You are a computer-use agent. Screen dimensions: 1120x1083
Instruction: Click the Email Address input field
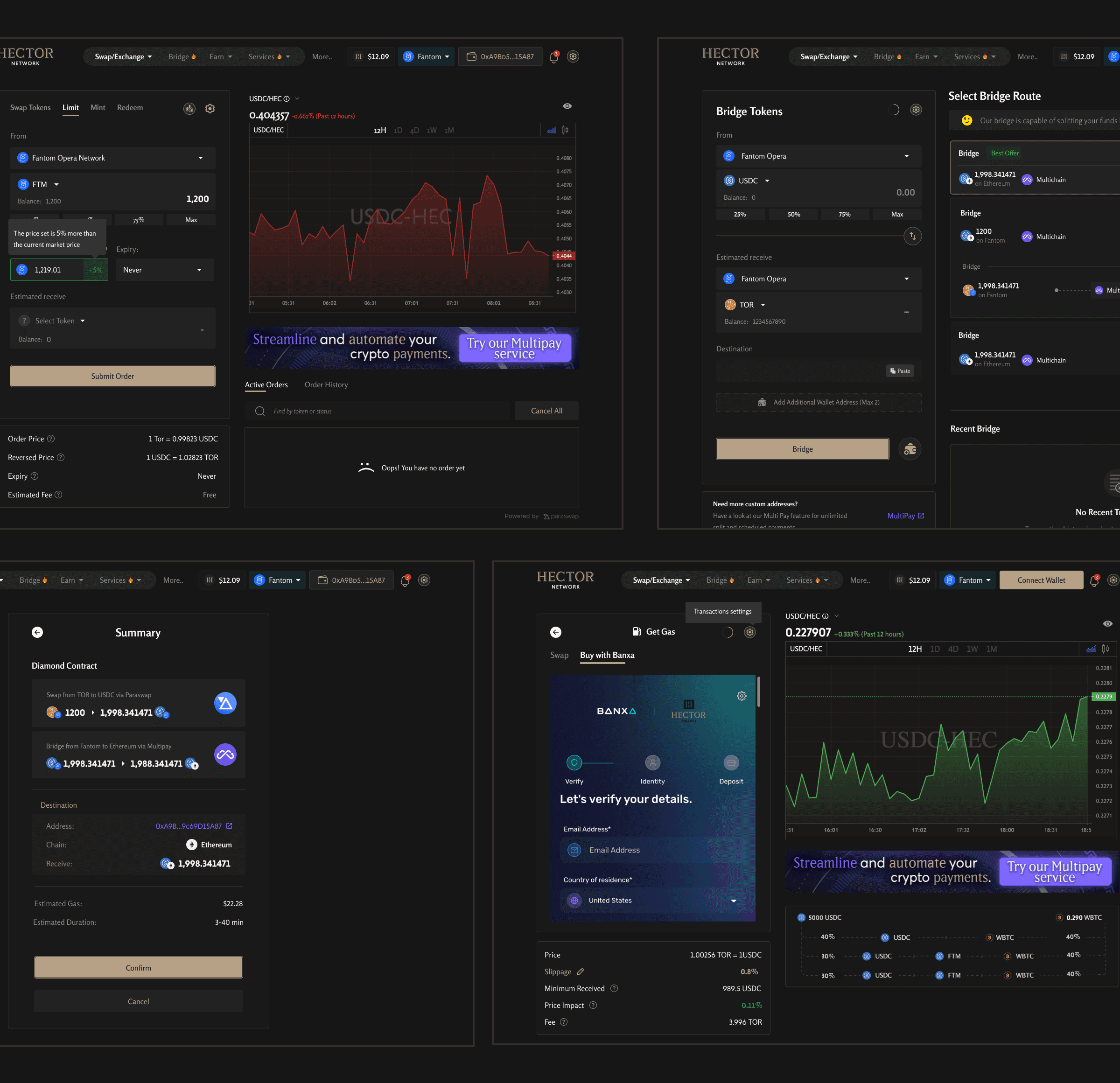tap(652, 850)
